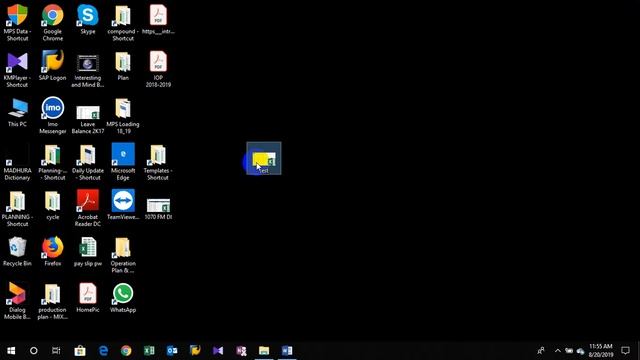The image size is (640, 360).
Task: Check battery status tray icon
Action: [569, 351]
